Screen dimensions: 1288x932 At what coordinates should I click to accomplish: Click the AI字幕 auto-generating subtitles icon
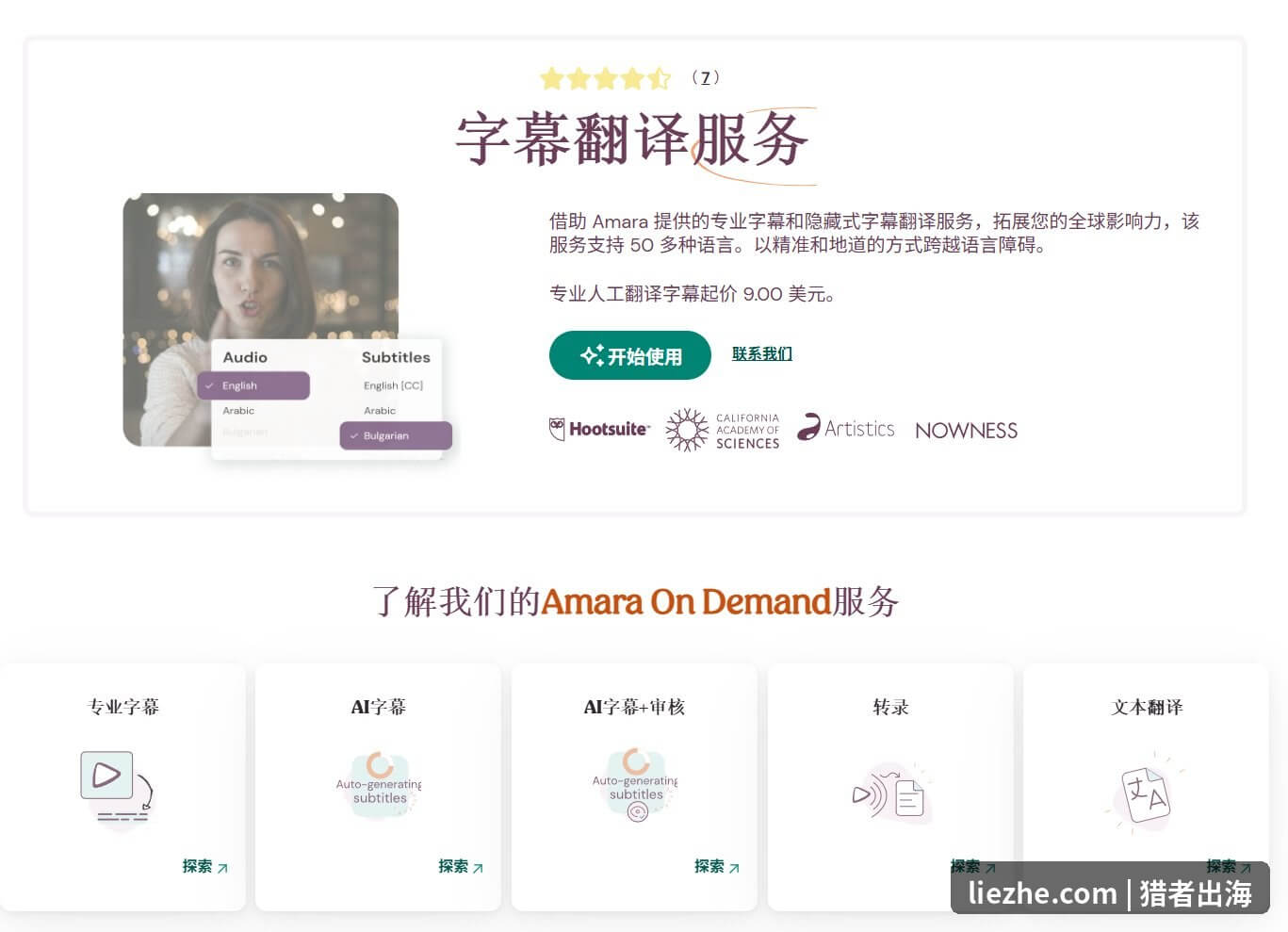click(379, 786)
